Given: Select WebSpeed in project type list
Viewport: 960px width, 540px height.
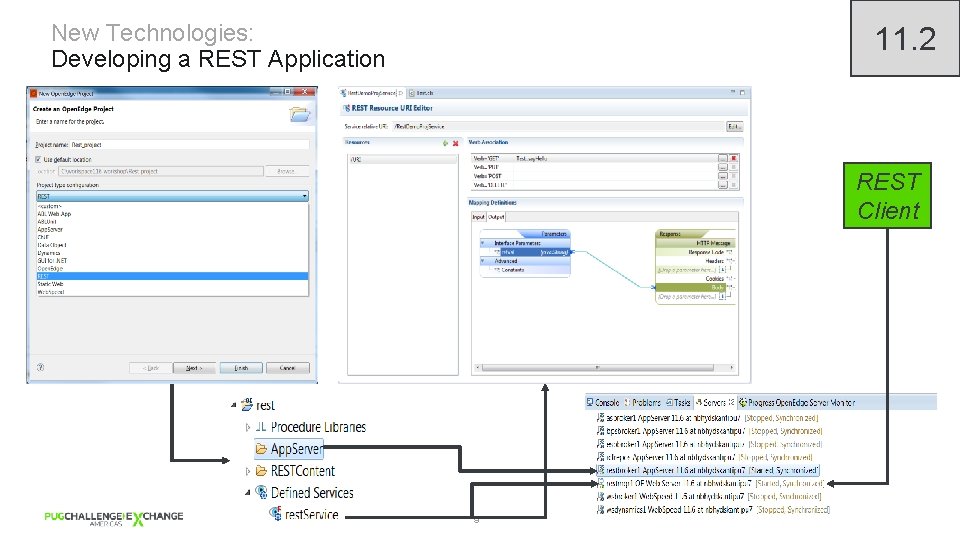Looking at the screenshot, I should click(172, 292).
